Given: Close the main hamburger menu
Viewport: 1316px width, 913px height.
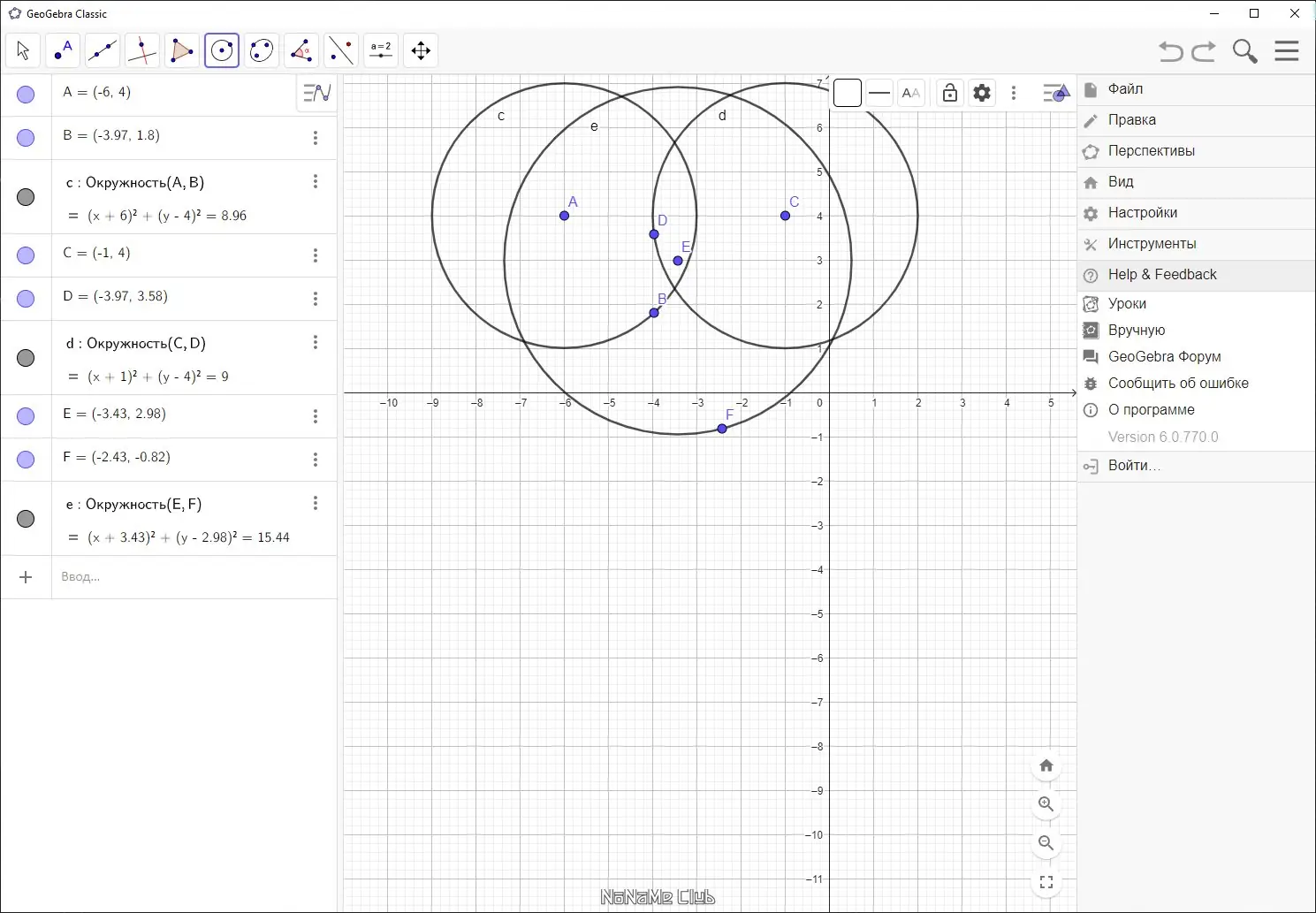Looking at the screenshot, I should click(1287, 51).
